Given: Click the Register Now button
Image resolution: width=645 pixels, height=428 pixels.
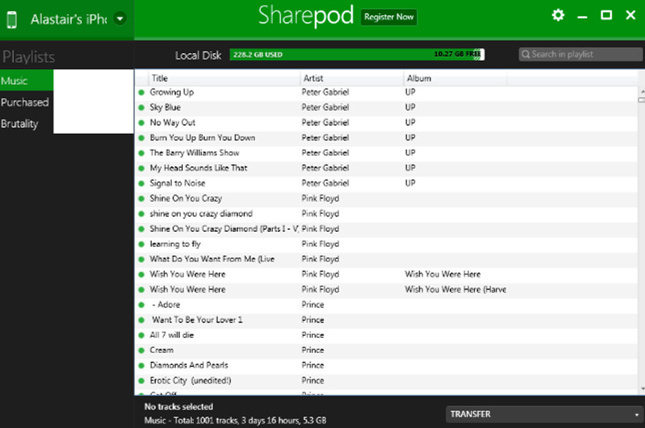Looking at the screenshot, I should [389, 17].
